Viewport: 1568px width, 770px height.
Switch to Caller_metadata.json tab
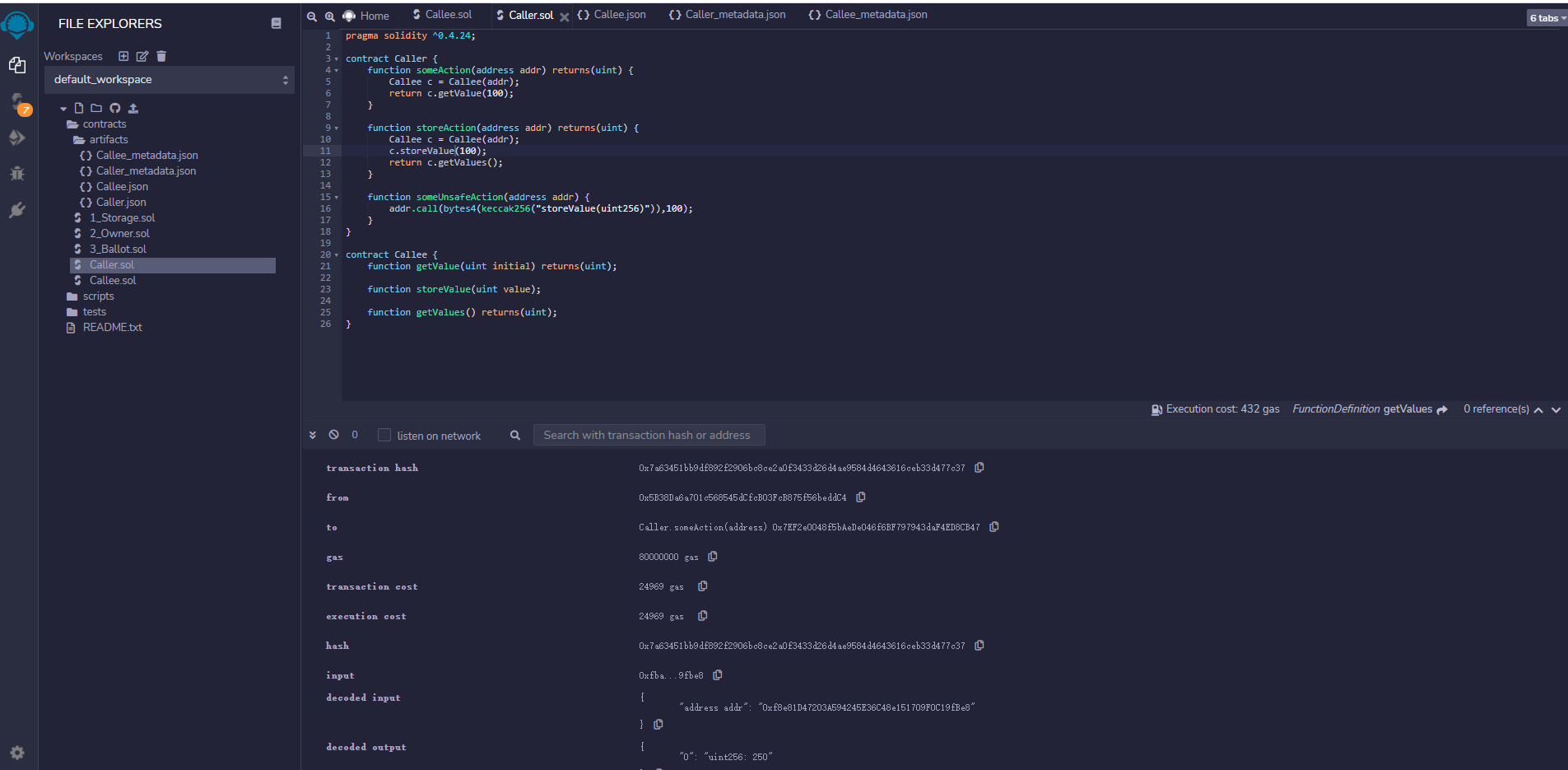[x=728, y=15]
